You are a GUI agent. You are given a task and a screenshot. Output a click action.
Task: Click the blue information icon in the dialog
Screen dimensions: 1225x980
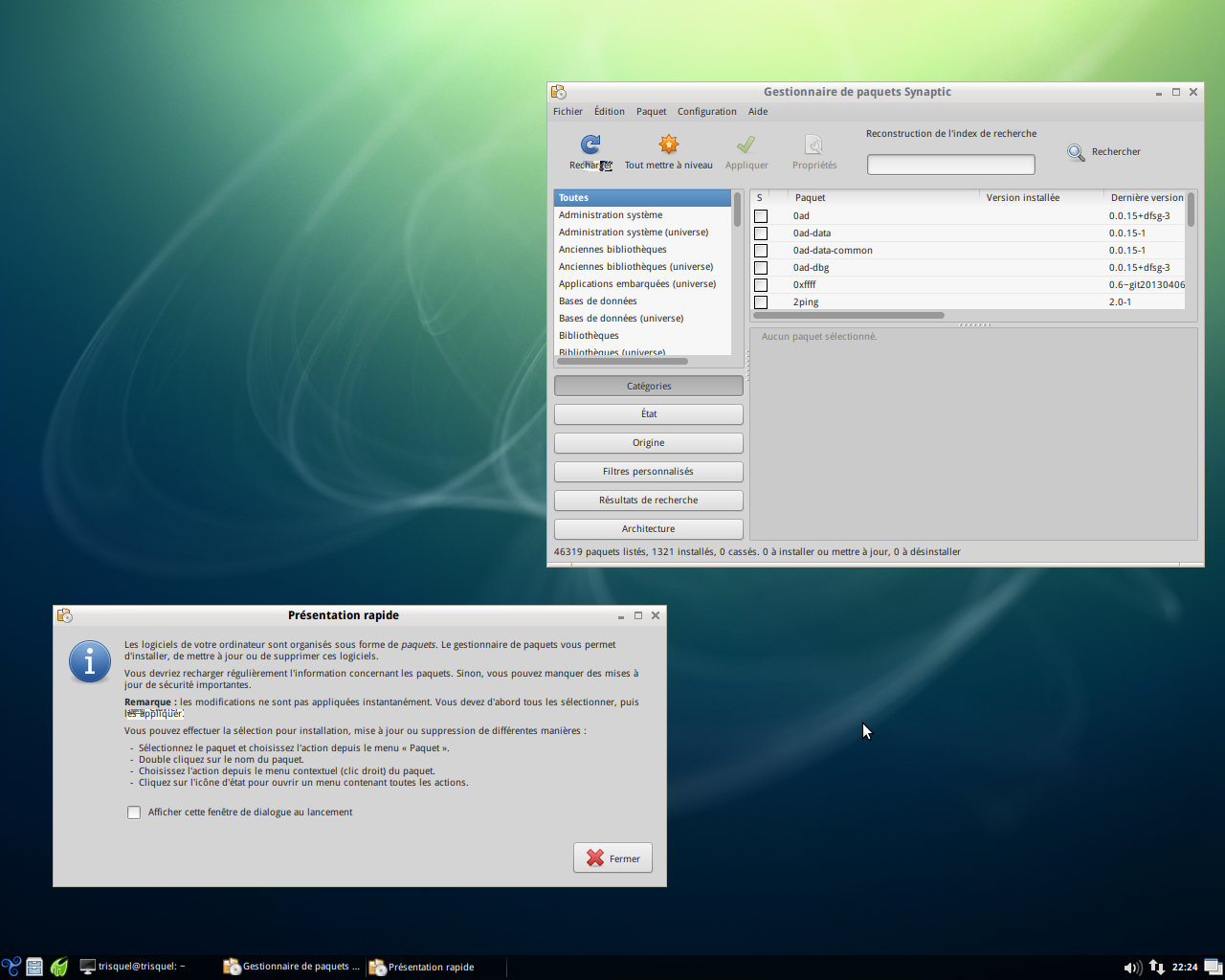[x=89, y=662]
